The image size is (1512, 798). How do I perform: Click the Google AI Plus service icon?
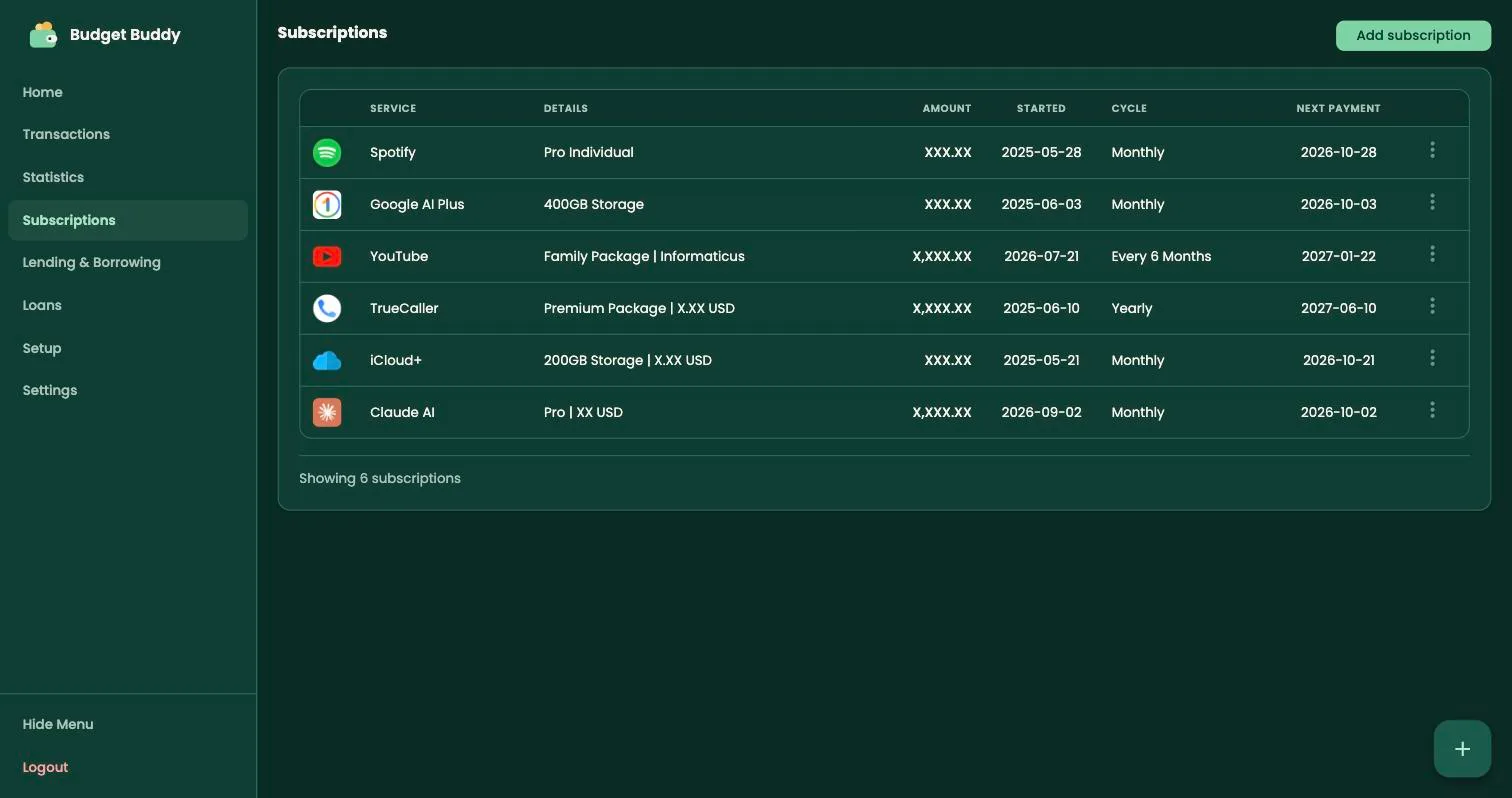coord(327,204)
